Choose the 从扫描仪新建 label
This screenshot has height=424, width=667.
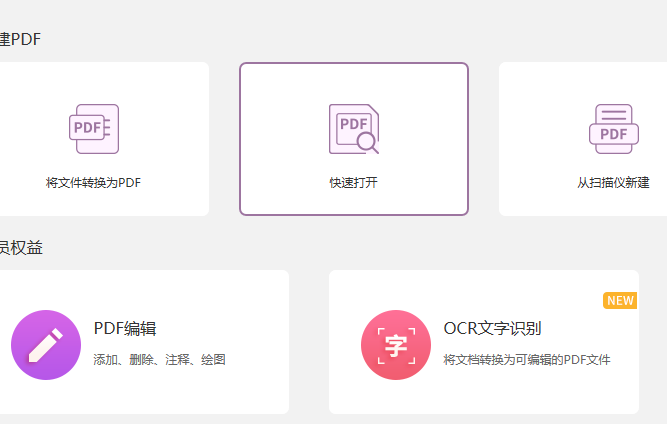click(x=613, y=183)
